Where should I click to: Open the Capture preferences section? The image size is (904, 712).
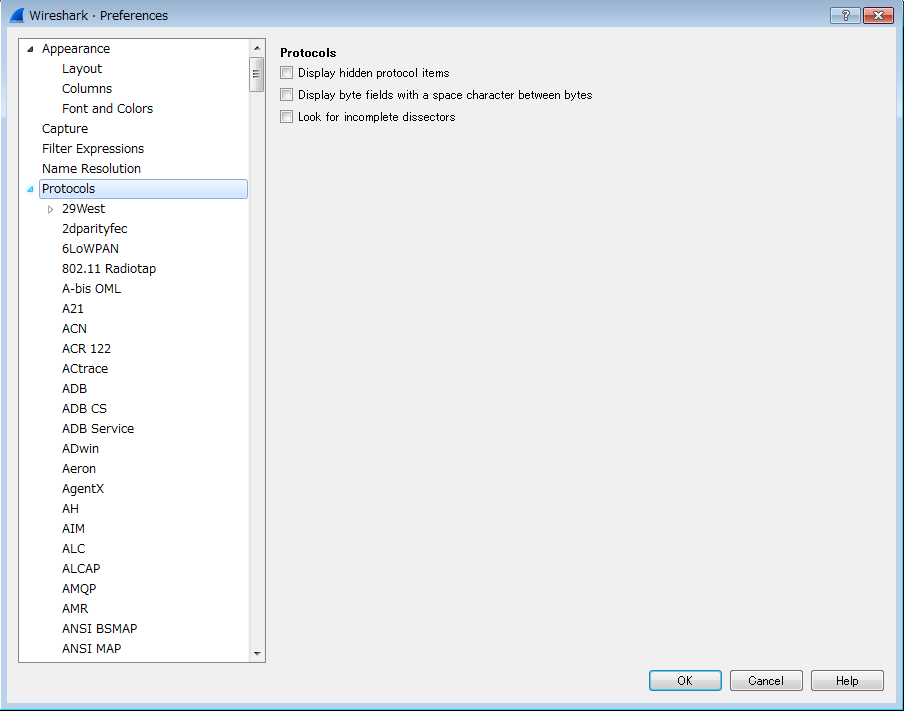pyautogui.click(x=64, y=128)
